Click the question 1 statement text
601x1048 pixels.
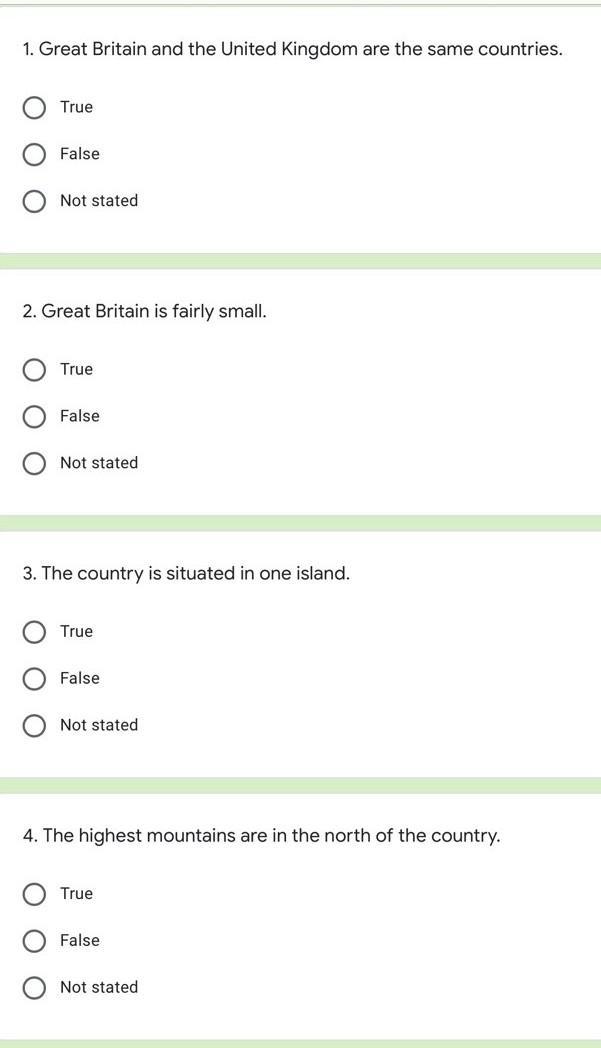click(292, 49)
